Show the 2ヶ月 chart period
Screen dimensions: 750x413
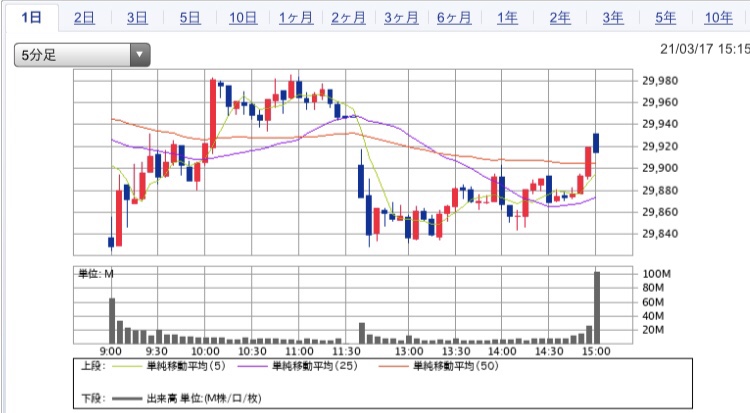tap(348, 18)
